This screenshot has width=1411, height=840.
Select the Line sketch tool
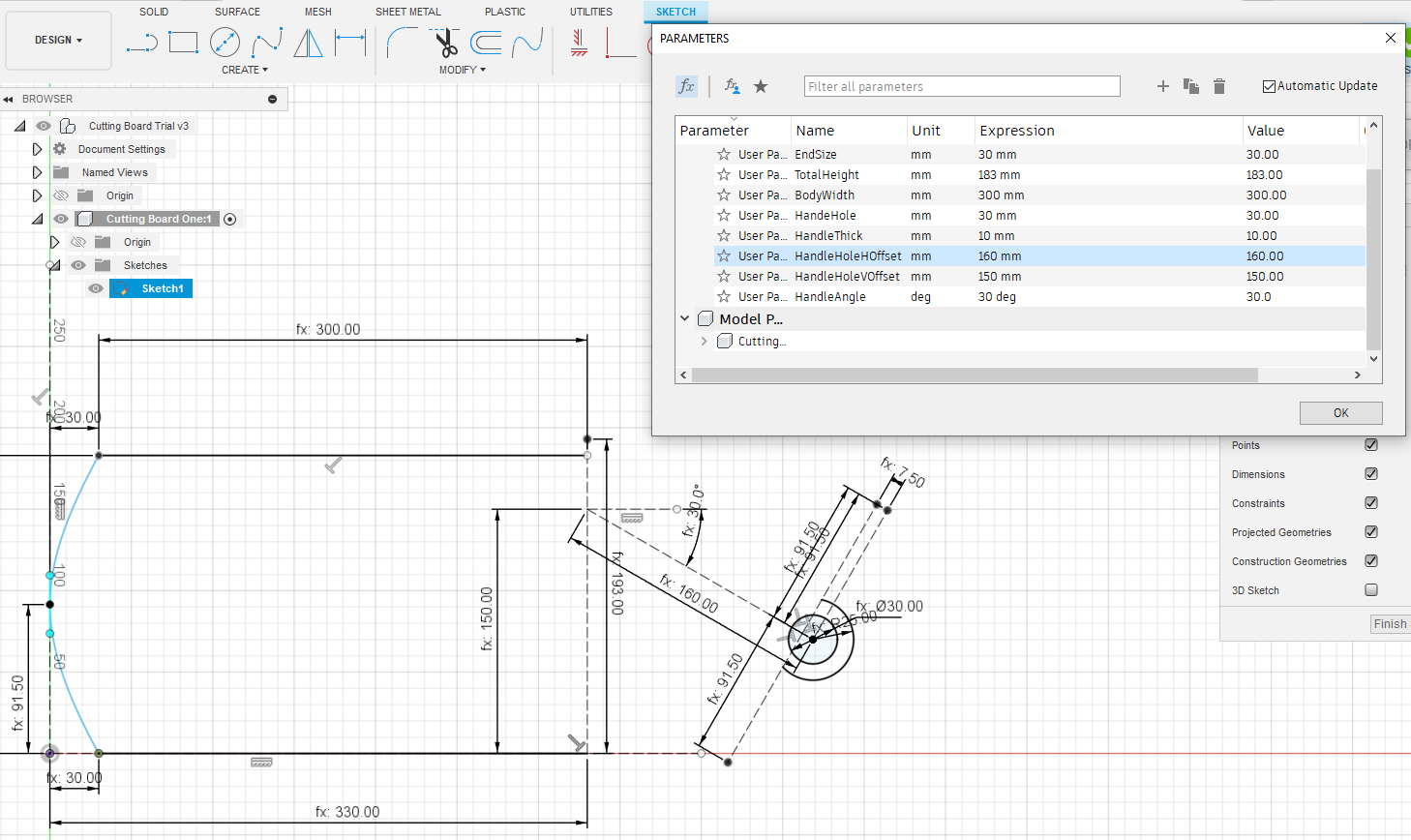(141, 42)
